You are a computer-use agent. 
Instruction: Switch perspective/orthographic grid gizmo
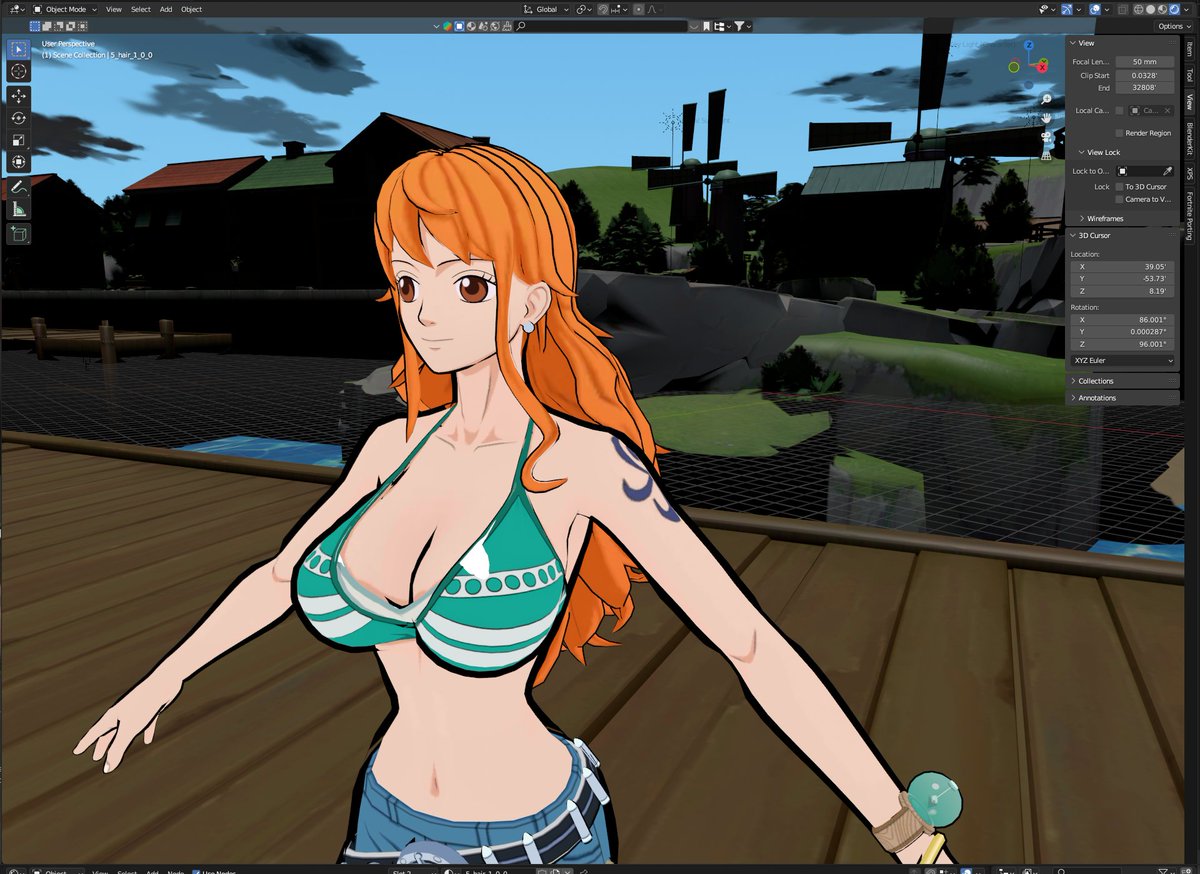point(1046,156)
